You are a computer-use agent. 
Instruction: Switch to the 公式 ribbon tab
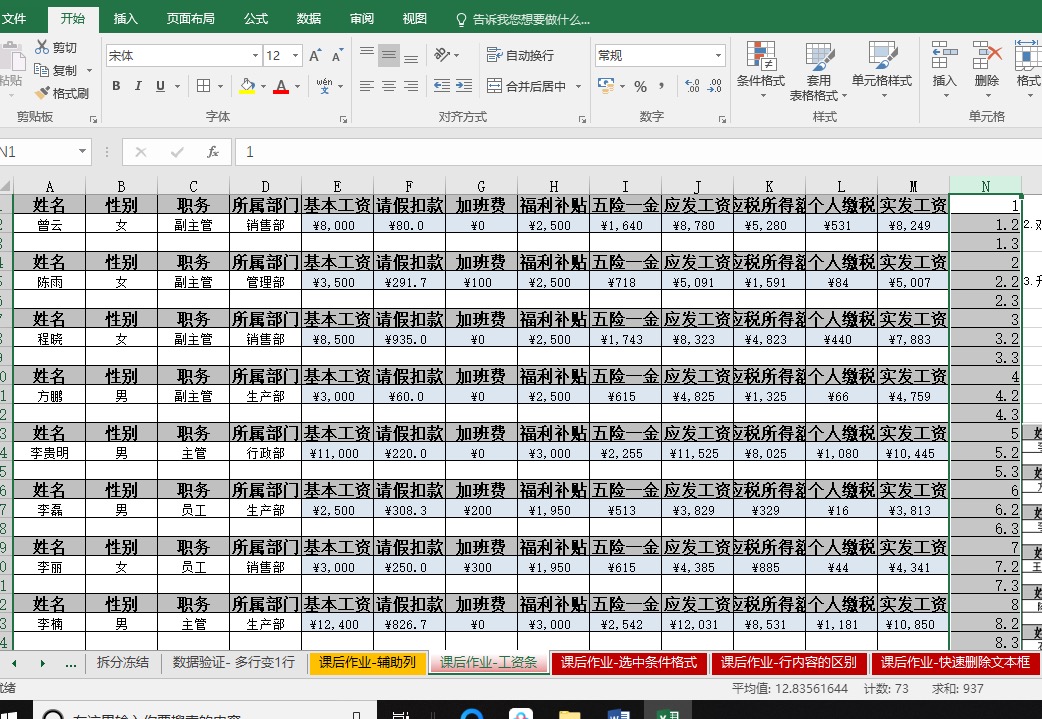click(x=255, y=19)
